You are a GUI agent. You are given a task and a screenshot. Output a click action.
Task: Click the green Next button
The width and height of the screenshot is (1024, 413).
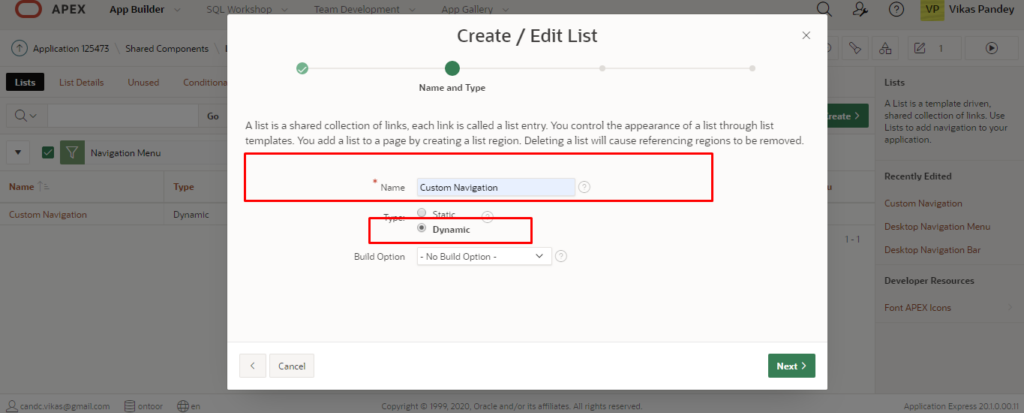click(792, 366)
